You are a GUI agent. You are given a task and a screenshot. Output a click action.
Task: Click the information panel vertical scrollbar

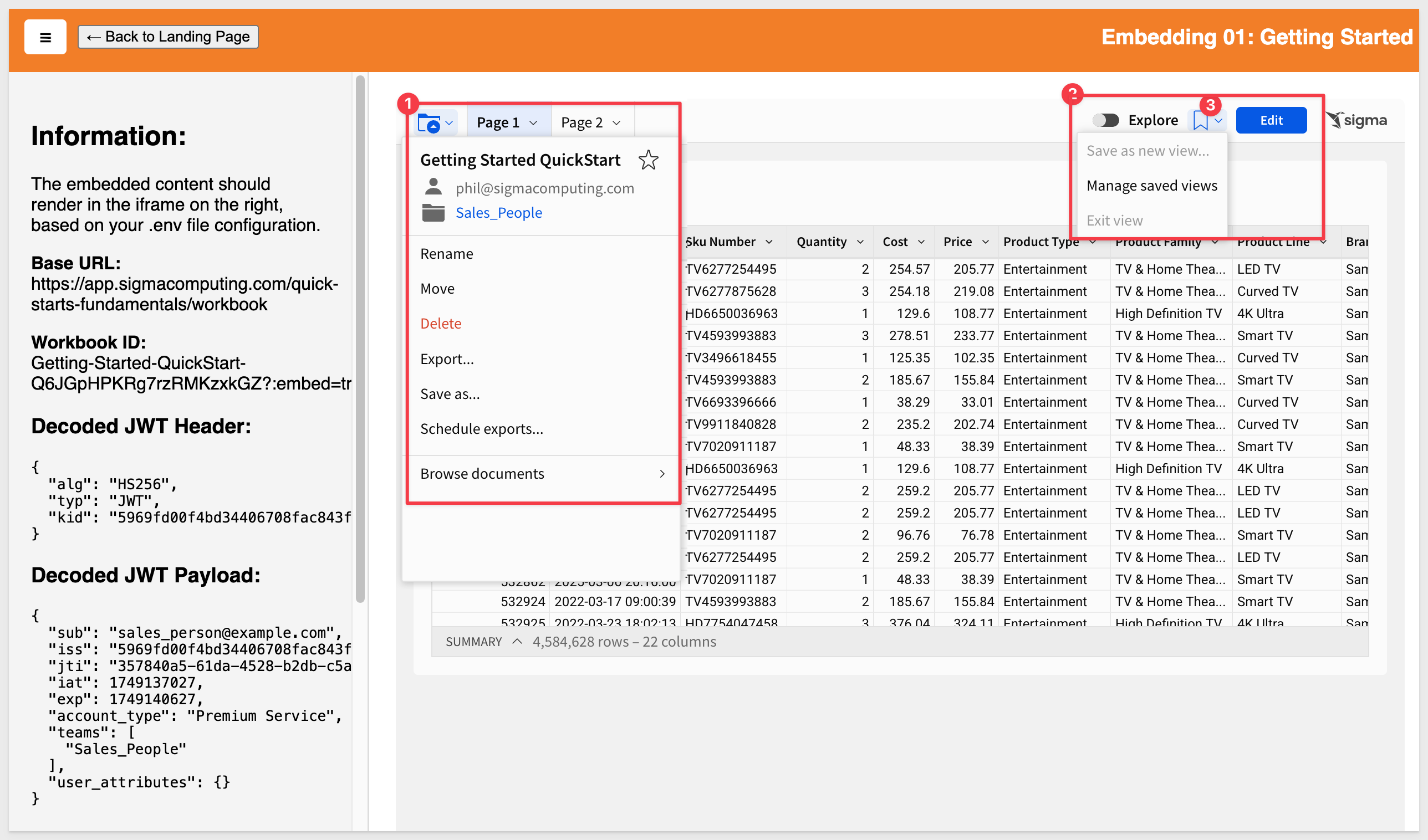click(x=360, y=339)
